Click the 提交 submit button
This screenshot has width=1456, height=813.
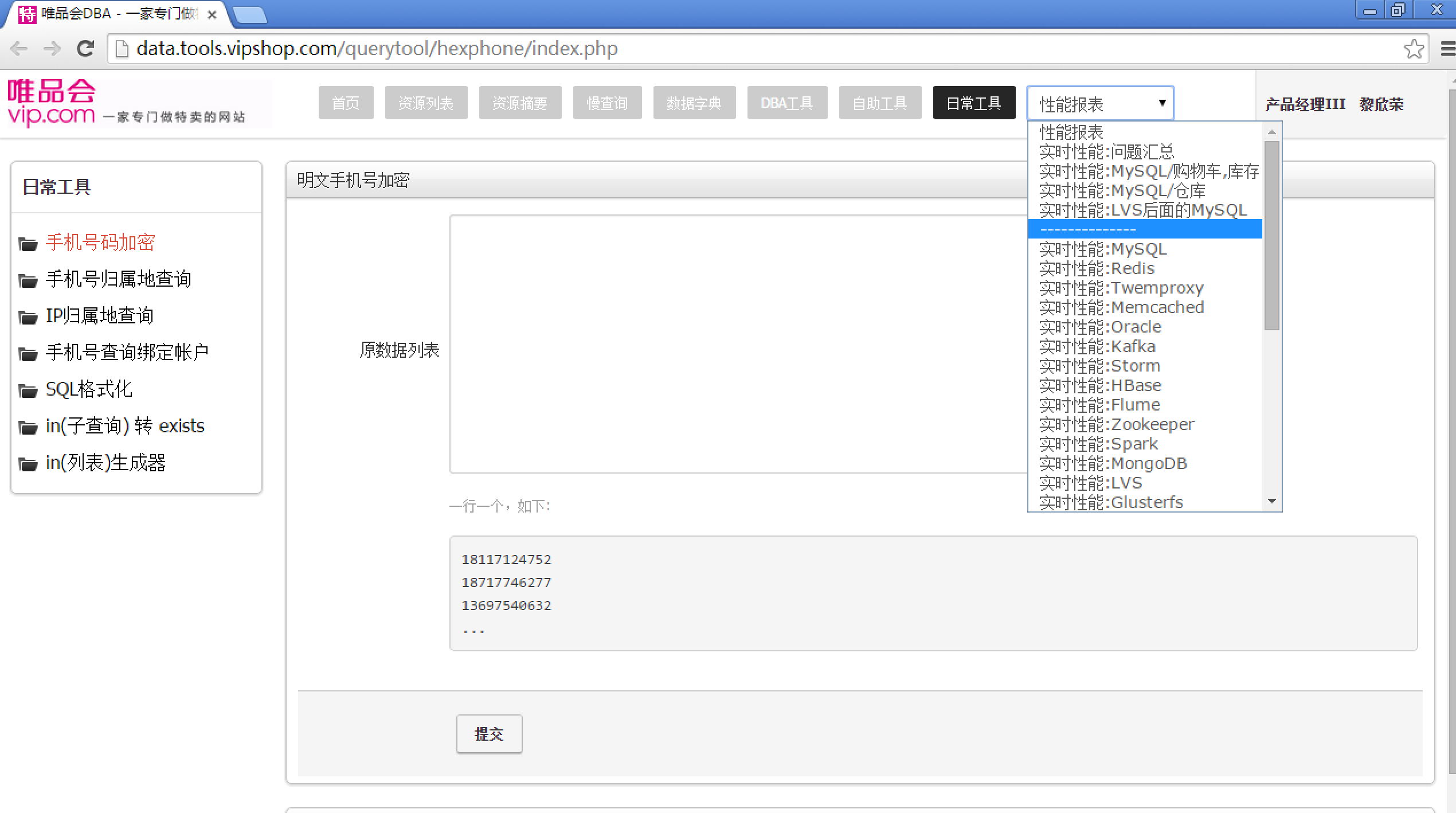489,734
